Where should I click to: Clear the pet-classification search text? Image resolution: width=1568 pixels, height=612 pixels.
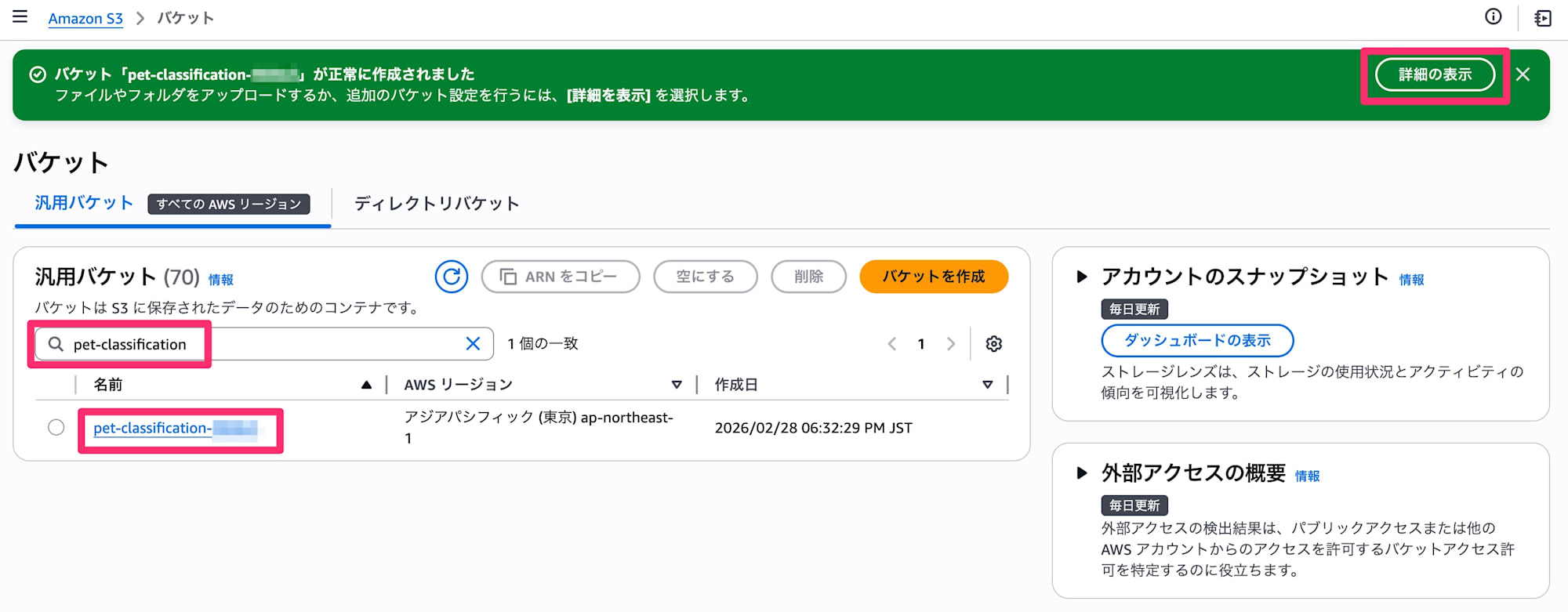click(473, 344)
